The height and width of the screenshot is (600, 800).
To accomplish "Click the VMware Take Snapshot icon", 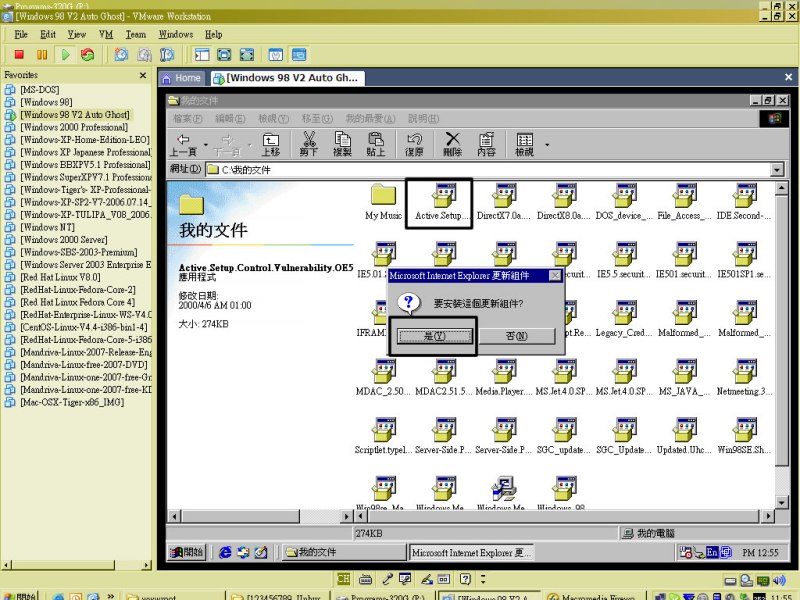I will point(121,55).
